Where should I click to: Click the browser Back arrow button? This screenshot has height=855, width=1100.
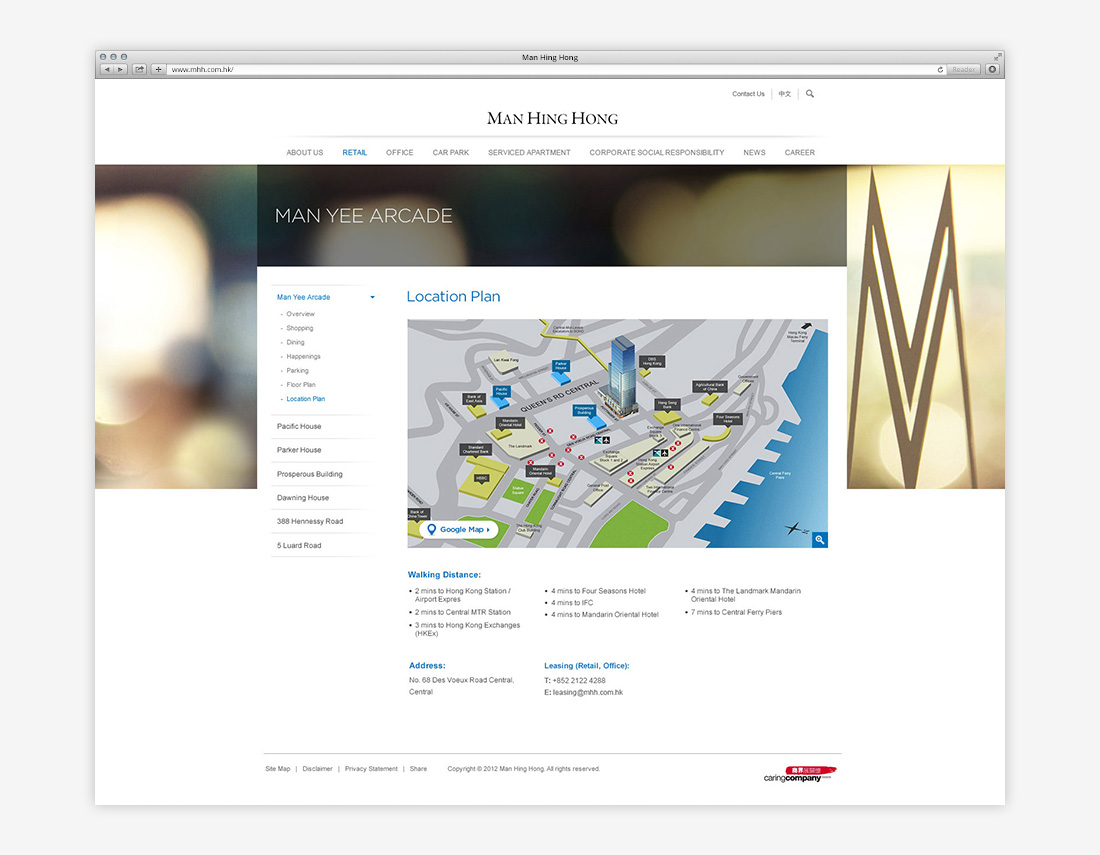pos(106,70)
